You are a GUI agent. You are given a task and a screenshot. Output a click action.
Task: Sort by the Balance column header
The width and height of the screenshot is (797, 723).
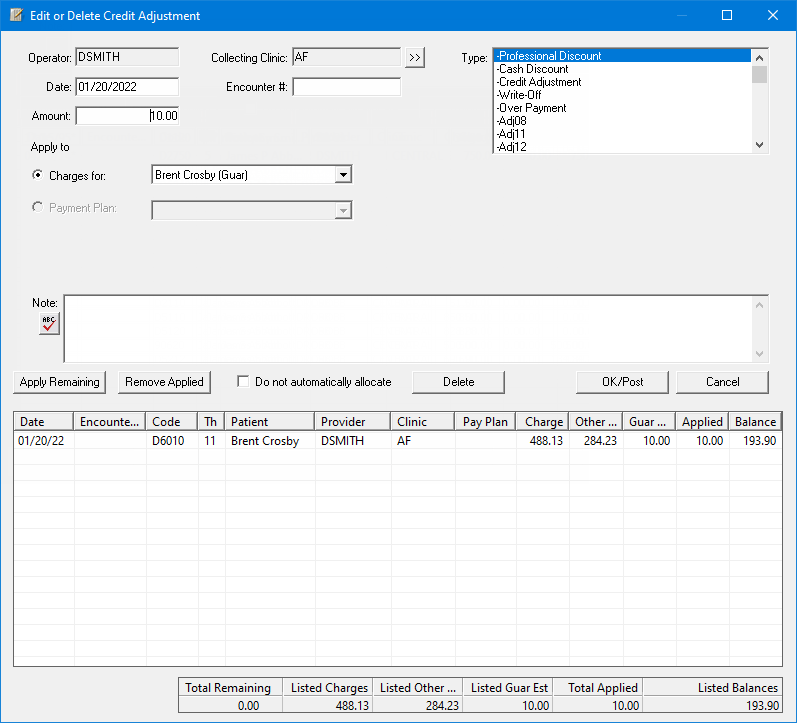754,422
